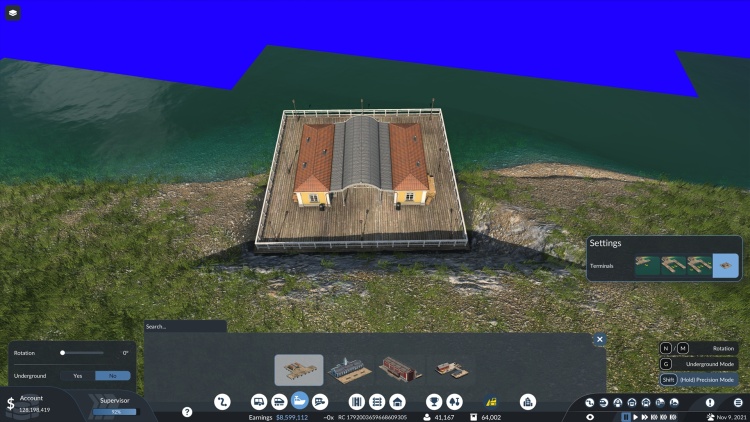Open the vehicle list train icon in bottom-right panel

(x=604, y=402)
